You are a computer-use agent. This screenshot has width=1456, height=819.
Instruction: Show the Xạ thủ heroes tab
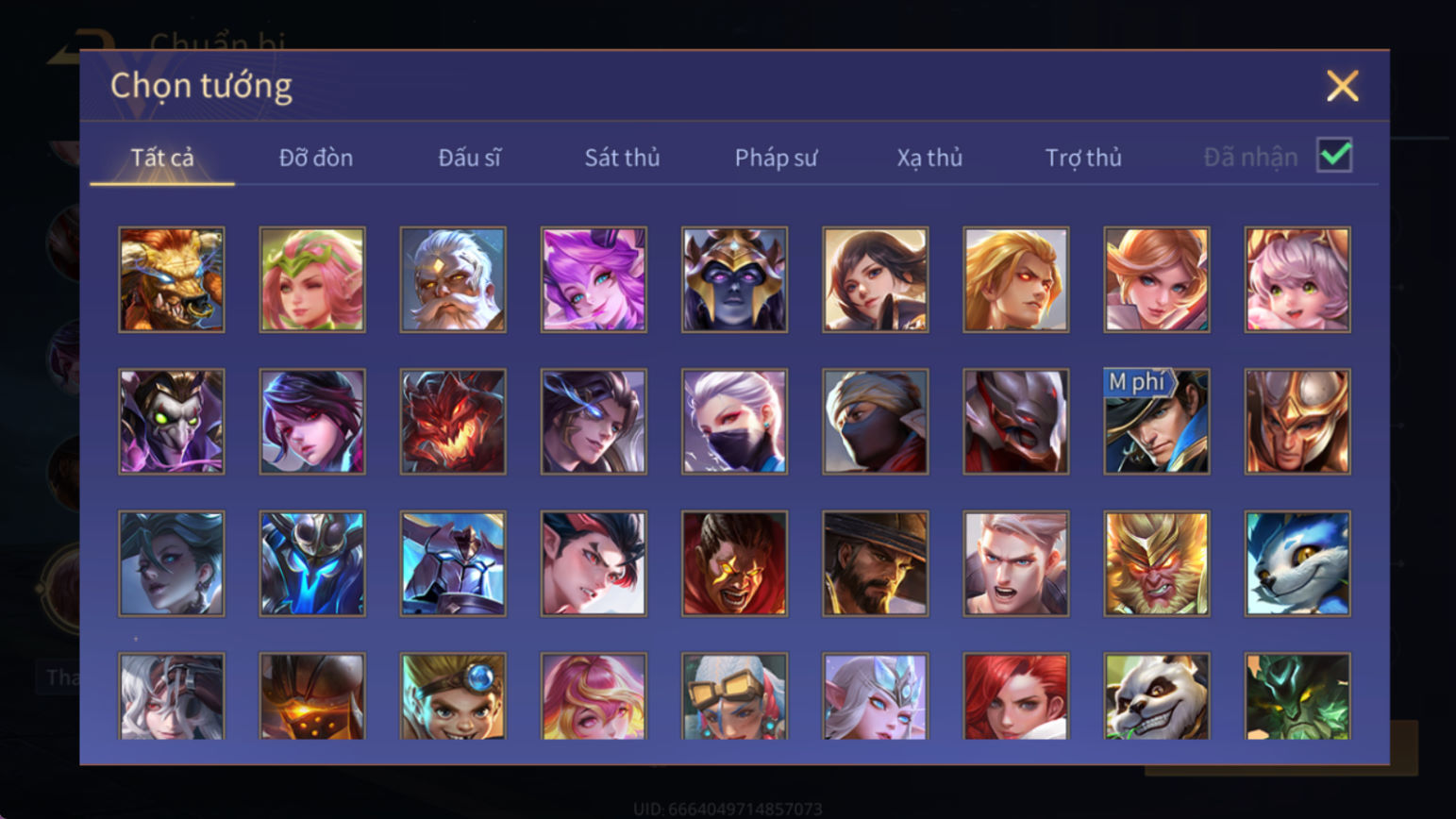[929, 158]
